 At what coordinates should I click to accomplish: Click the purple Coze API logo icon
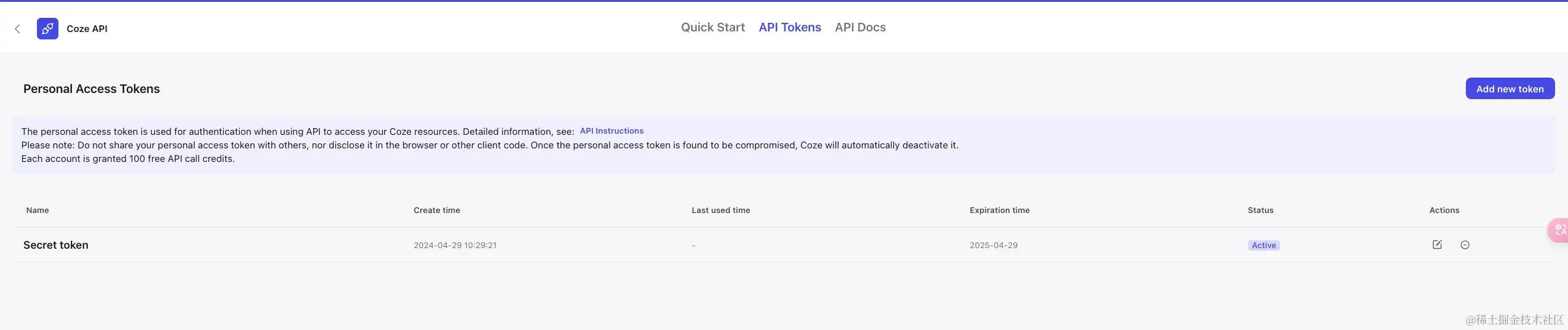coord(47,28)
